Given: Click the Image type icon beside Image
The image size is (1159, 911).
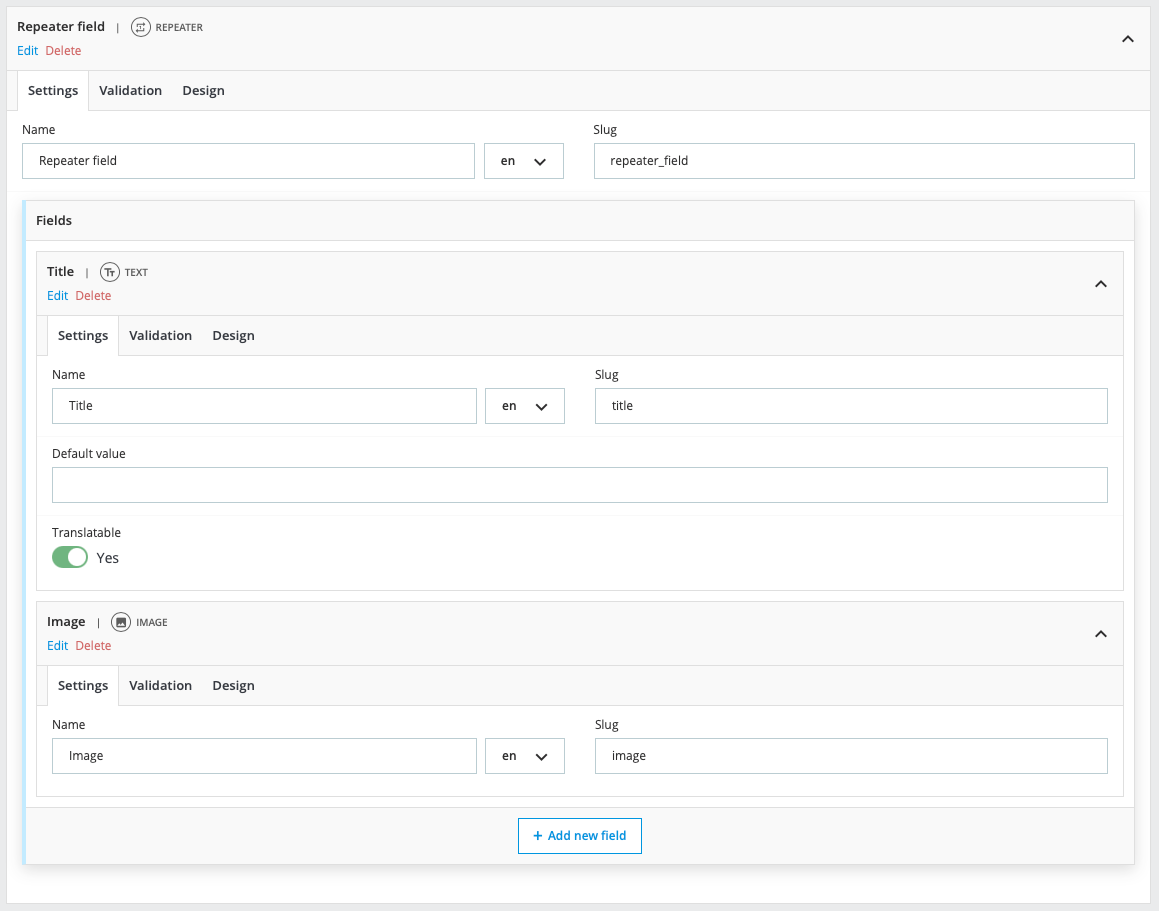Looking at the screenshot, I should [x=121, y=622].
